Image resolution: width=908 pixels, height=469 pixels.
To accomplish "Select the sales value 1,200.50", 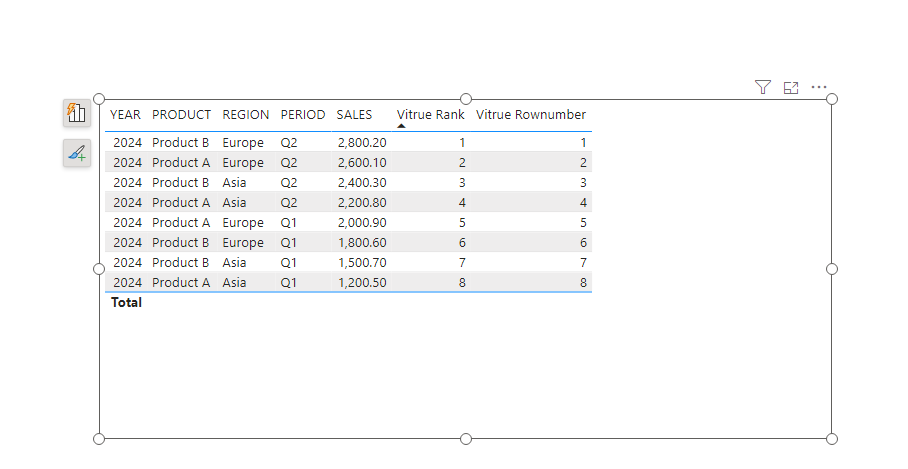I will 363,283.
